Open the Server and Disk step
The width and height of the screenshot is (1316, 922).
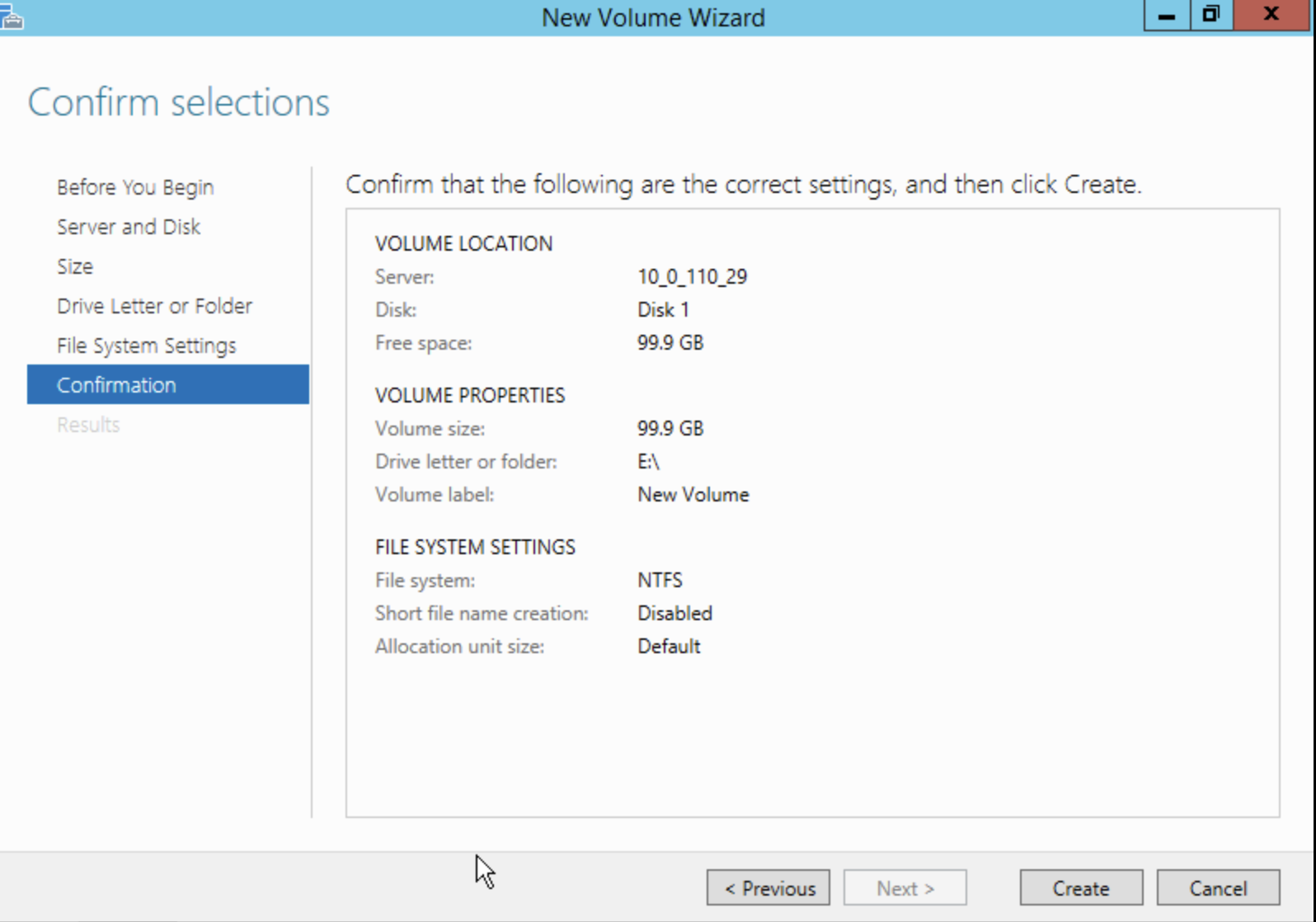point(129,227)
